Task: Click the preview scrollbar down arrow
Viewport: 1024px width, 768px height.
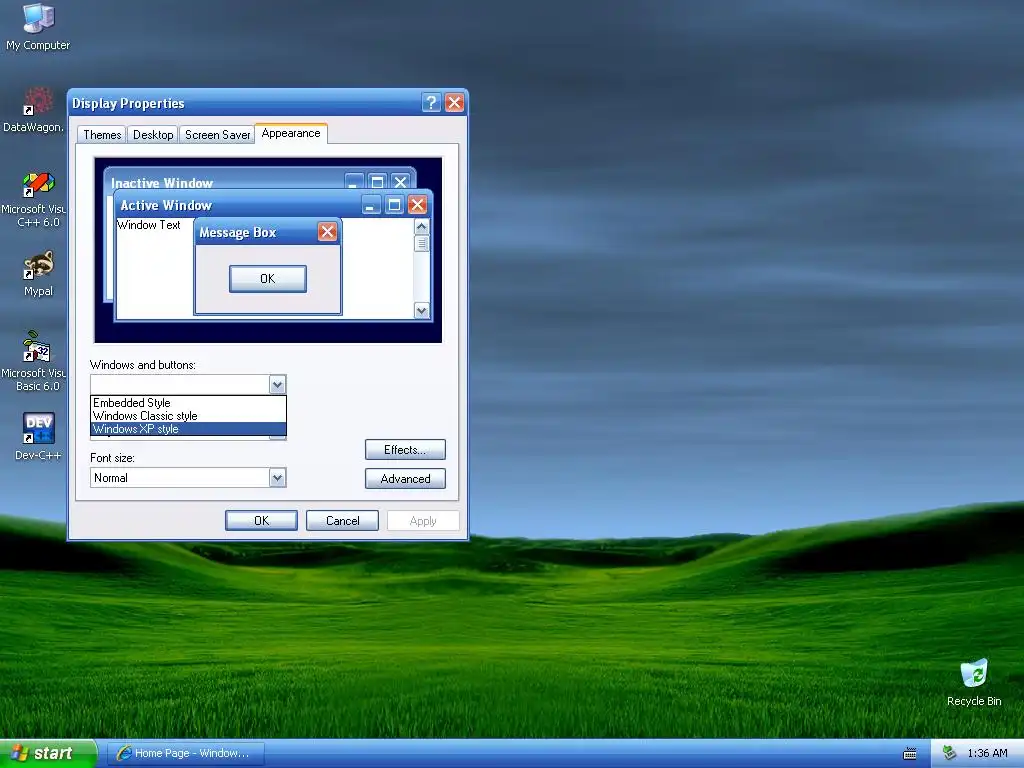Action: click(422, 310)
